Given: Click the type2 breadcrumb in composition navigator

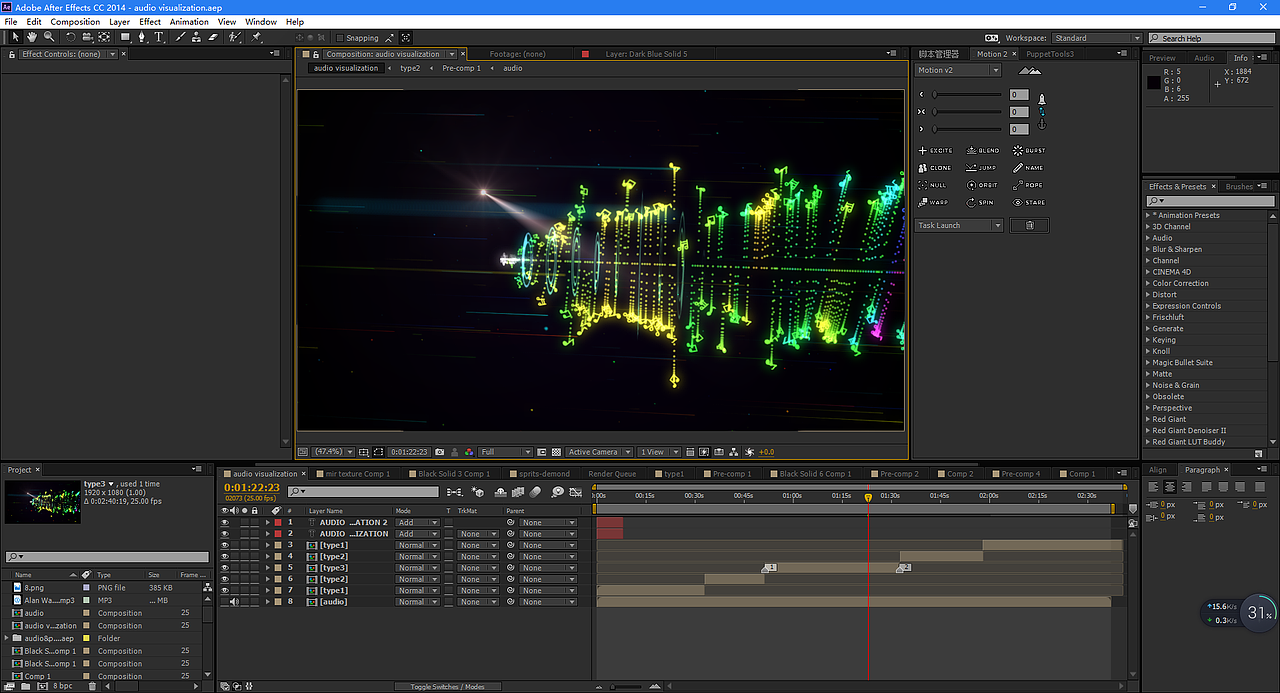Looking at the screenshot, I should pos(410,68).
